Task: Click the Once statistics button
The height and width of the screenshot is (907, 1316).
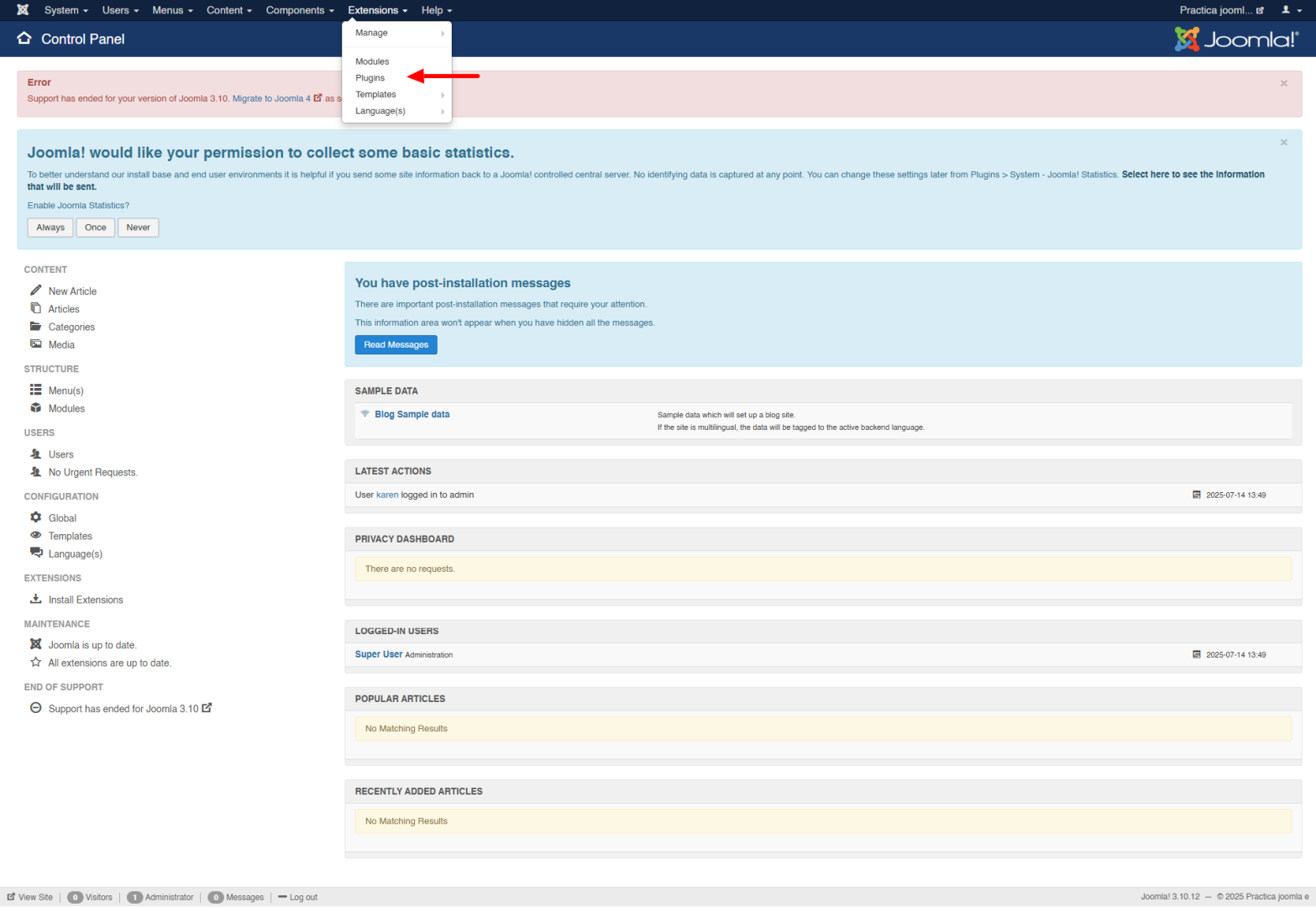Action: 96,228
